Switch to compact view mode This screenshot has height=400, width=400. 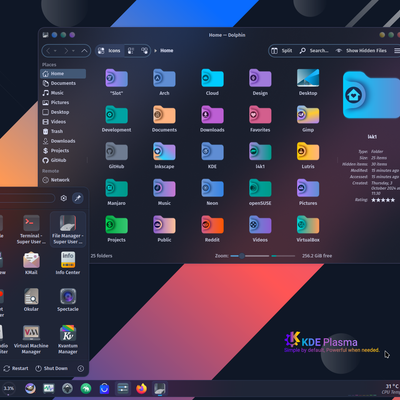131,51
